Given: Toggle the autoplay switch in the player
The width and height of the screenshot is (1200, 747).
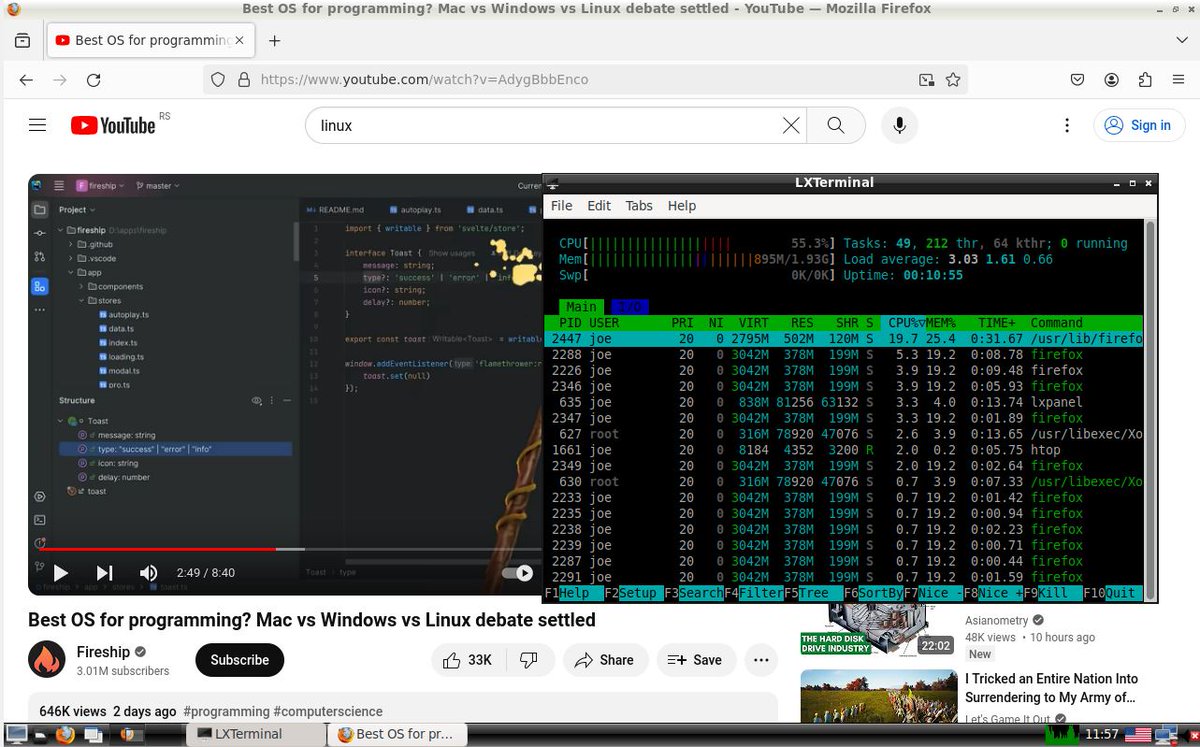Looking at the screenshot, I should pyautogui.click(x=518, y=573).
